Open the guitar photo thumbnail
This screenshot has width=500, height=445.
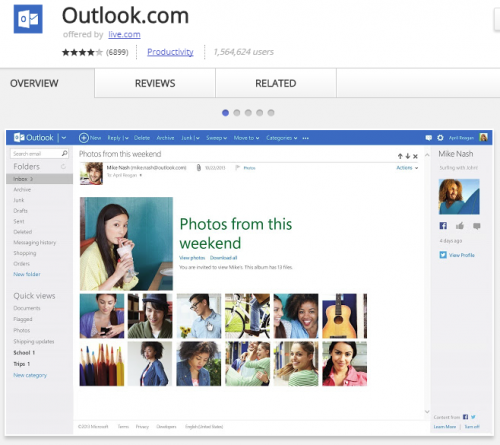point(344,316)
